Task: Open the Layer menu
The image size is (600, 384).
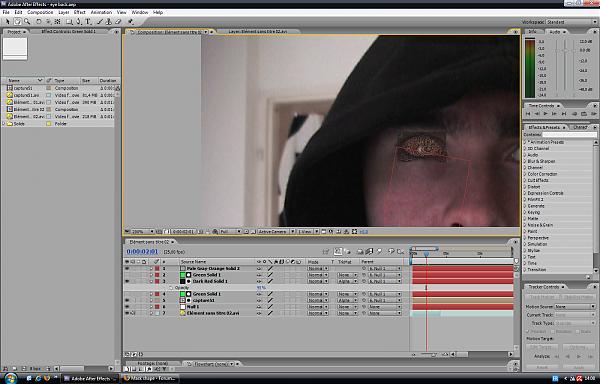Action: pos(64,12)
